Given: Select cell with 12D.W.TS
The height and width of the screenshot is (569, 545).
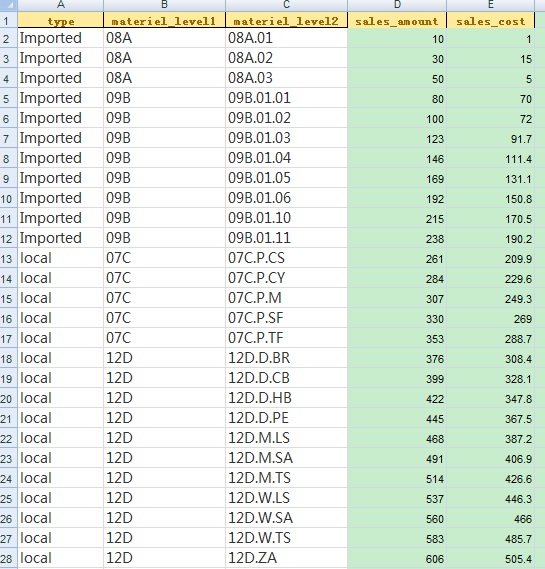Looking at the screenshot, I should [x=286, y=538].
